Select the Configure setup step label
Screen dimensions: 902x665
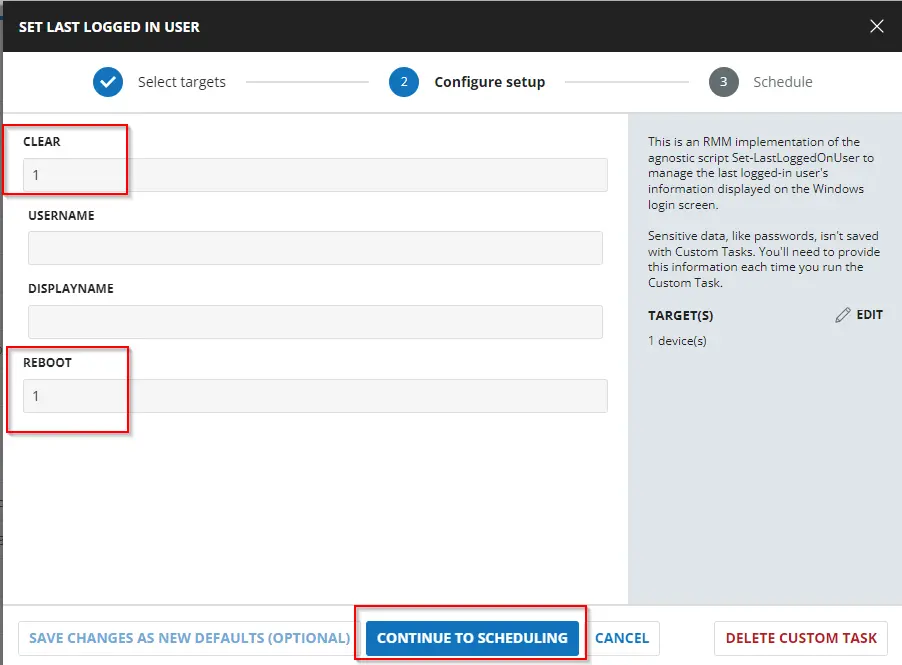(x=490, y=82)
